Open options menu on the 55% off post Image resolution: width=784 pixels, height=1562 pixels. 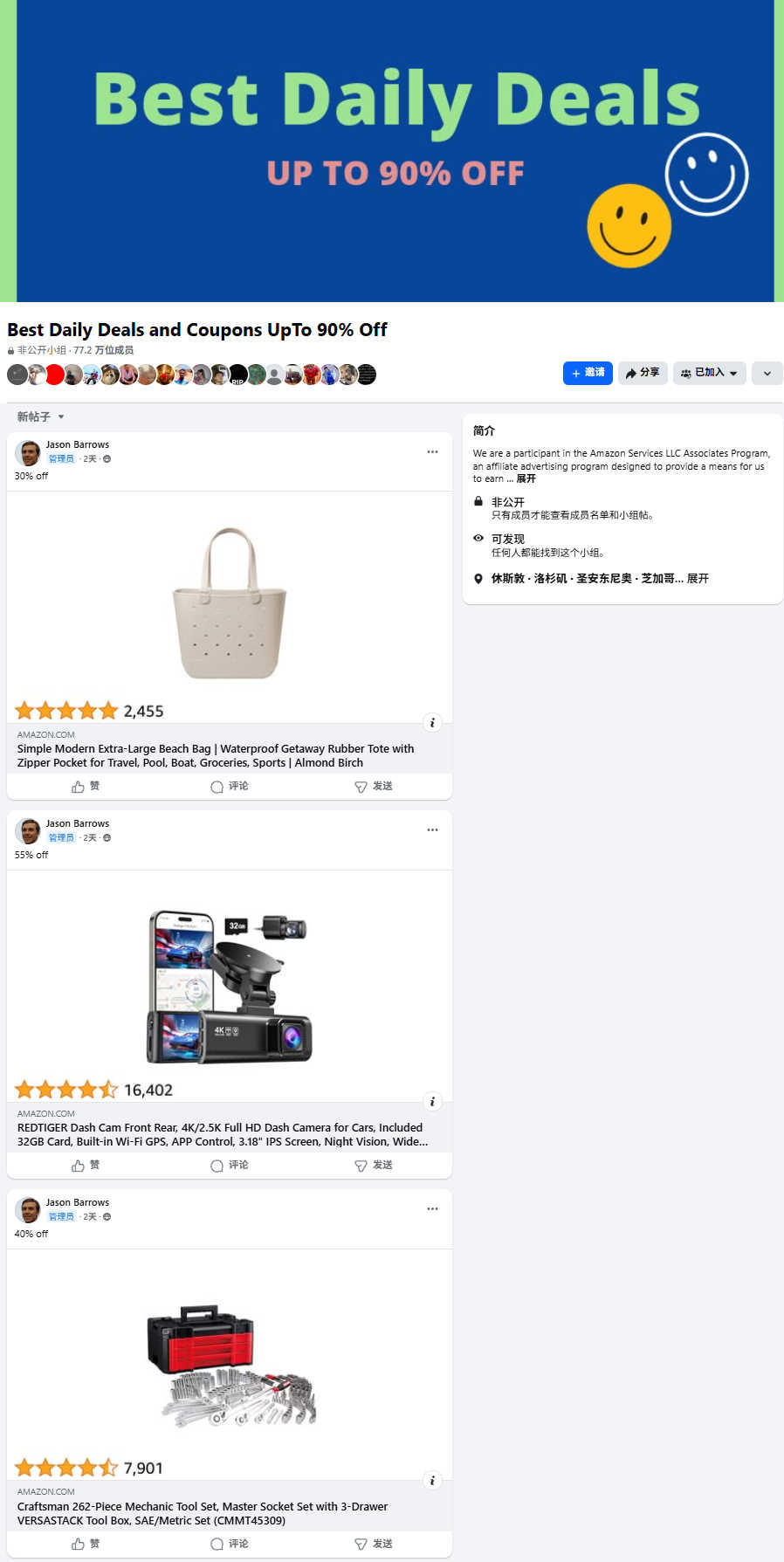coord(432,830)
